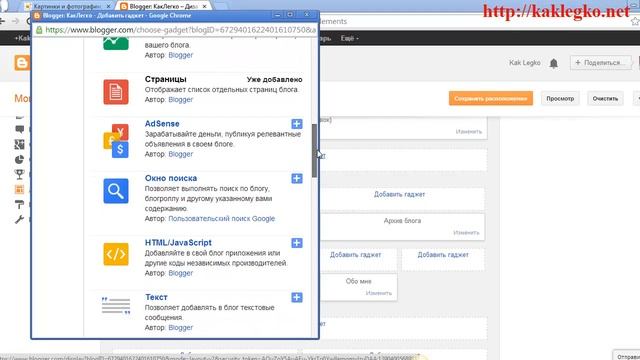Click Изменить link under Архив блога

466,233
